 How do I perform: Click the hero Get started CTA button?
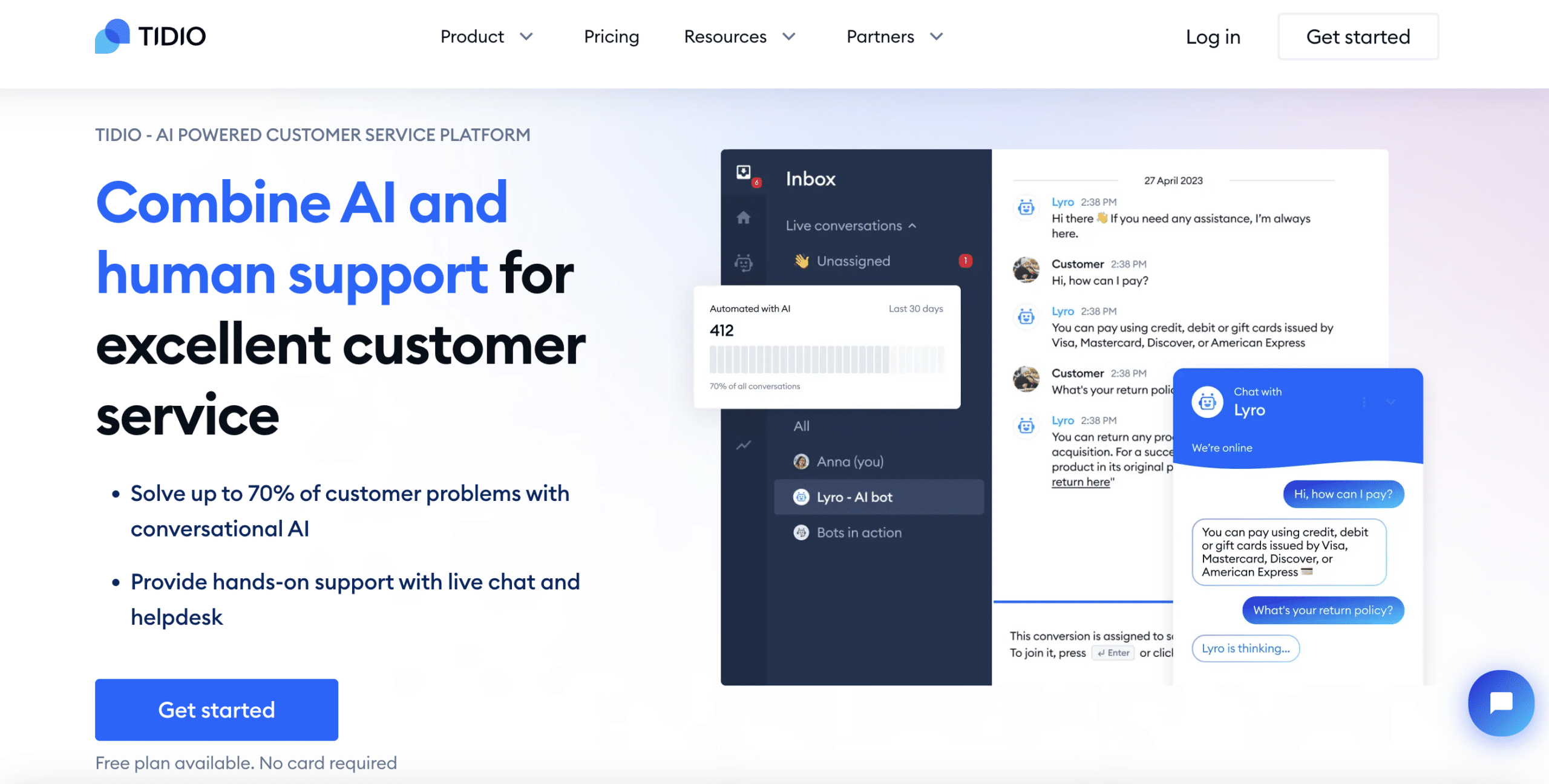point(216,709)
